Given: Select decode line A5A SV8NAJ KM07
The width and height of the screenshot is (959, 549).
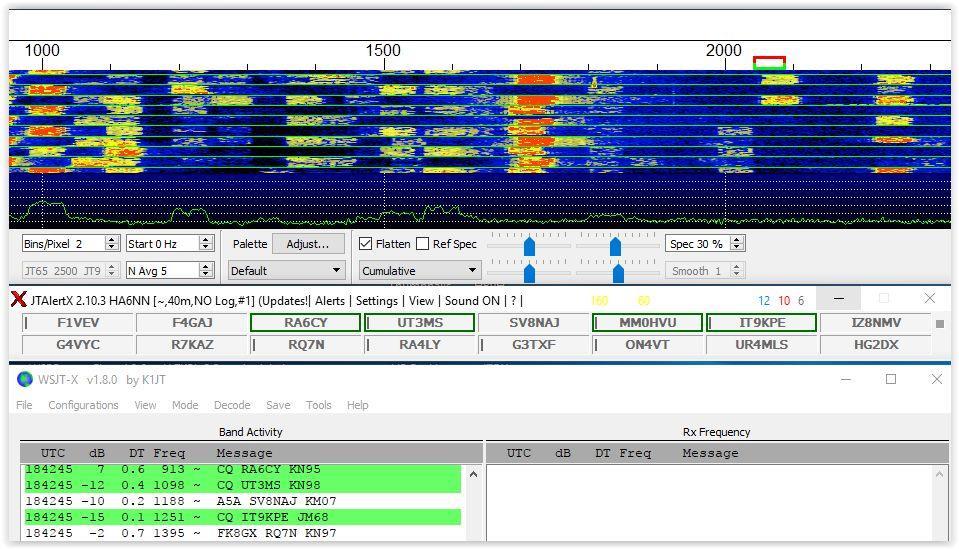Looking at the screenshot, I should point(242,501).
